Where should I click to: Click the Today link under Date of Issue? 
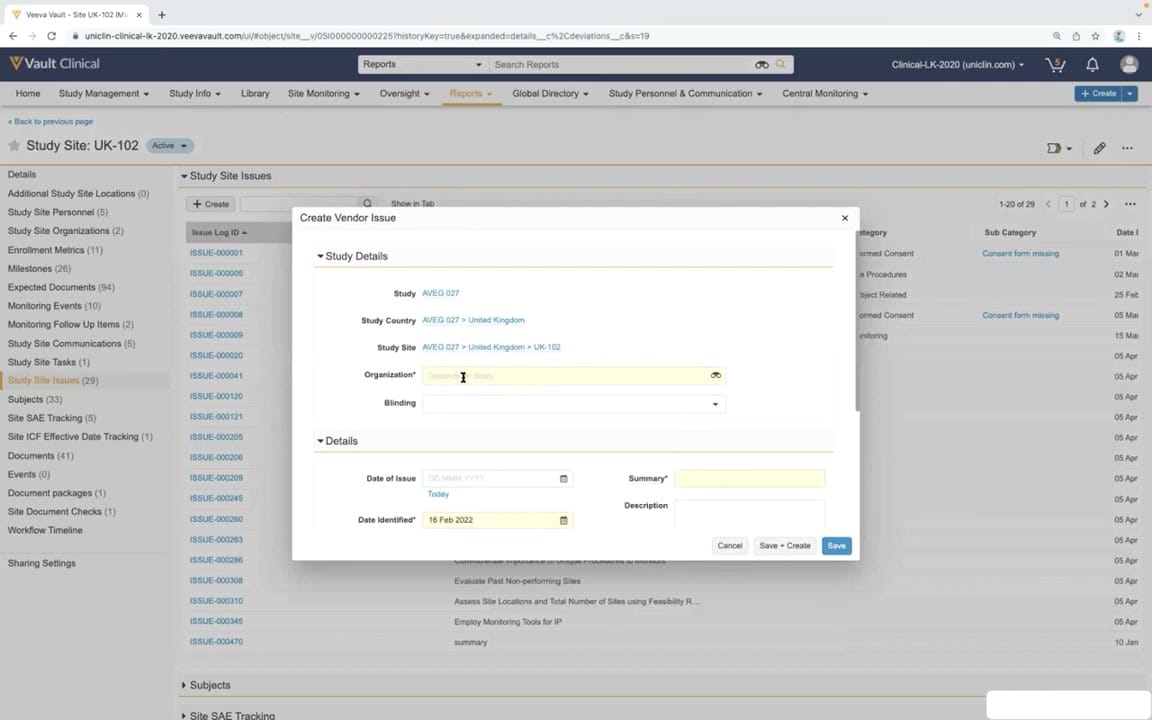438,494
